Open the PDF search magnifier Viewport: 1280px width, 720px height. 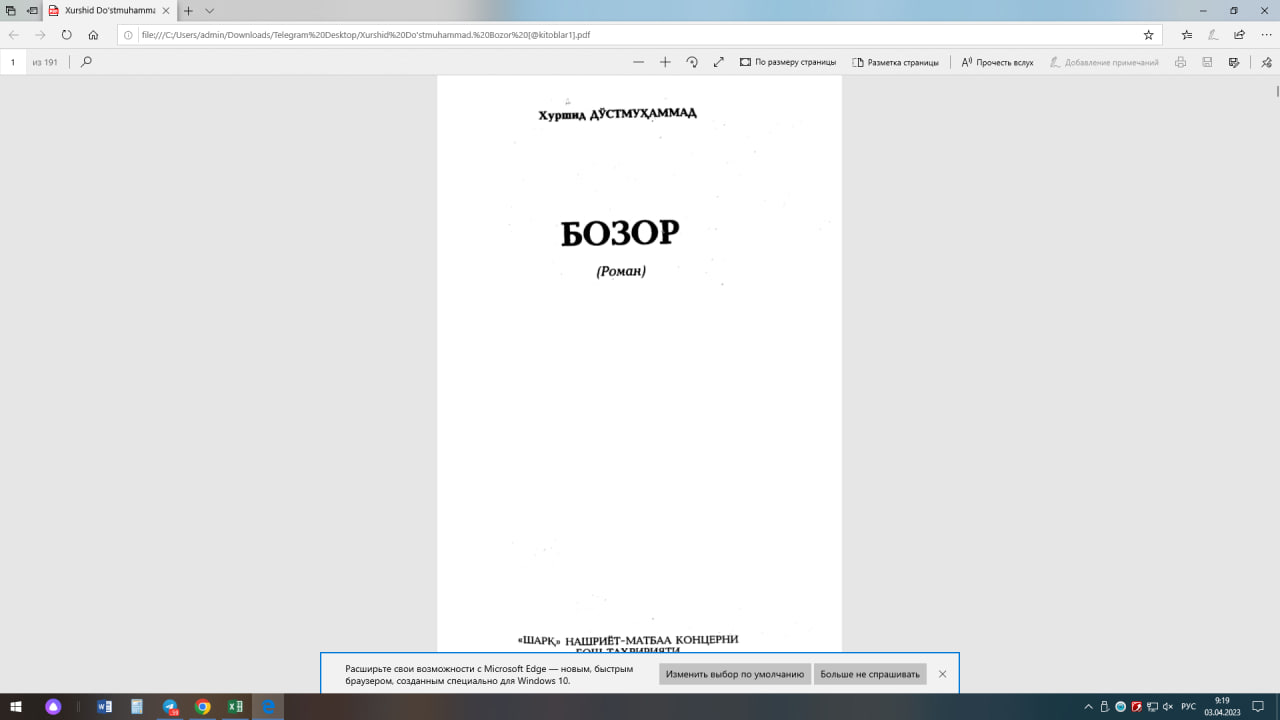(x=86, y=62)
